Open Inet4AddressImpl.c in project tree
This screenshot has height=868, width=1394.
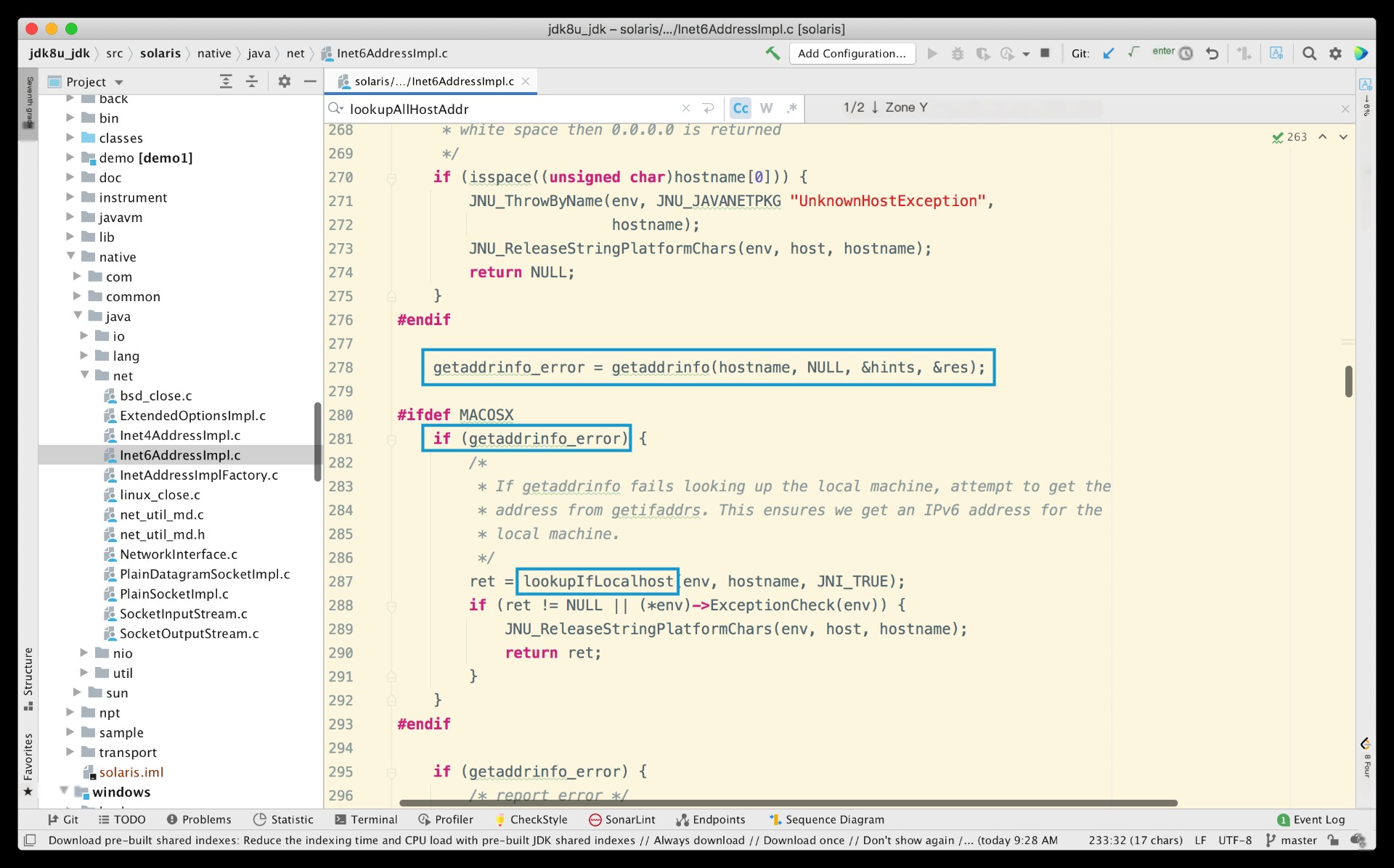180,435
